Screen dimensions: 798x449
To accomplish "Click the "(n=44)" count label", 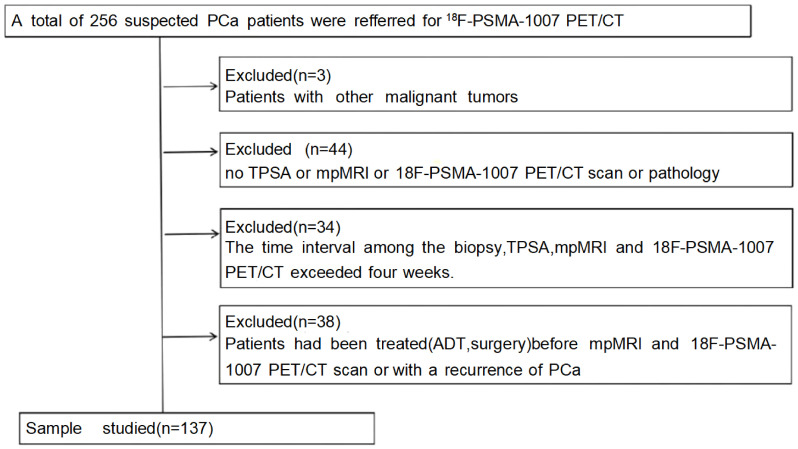I will pyautogui.click(x=329, y=149).
